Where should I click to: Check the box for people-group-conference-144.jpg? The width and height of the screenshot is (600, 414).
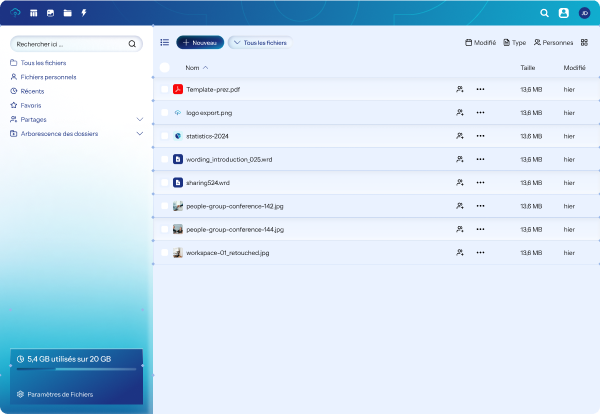tap(165, 229)
